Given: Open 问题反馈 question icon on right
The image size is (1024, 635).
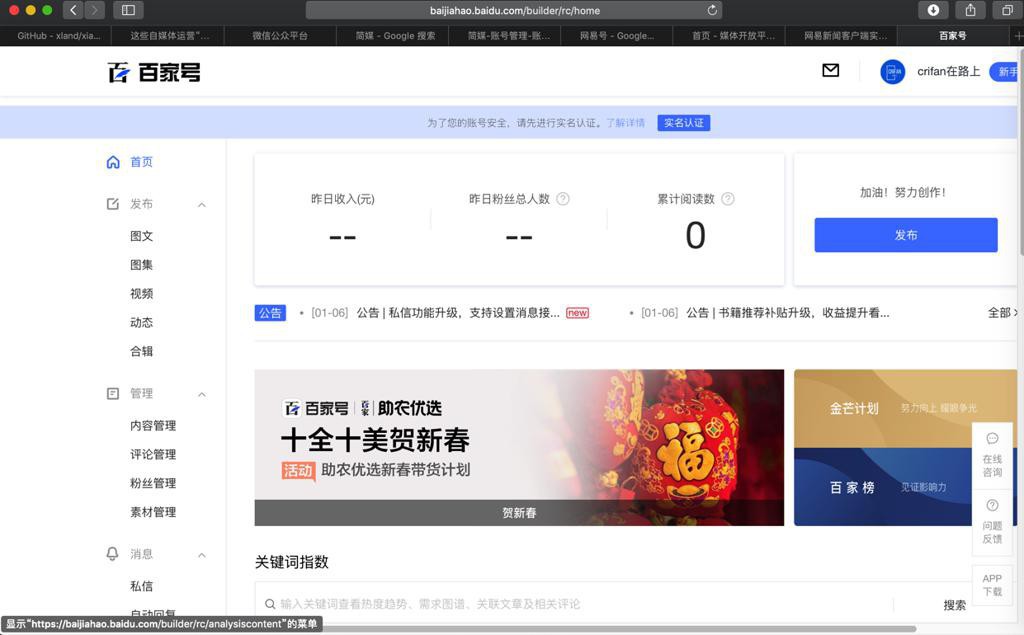Looking at the screenshot, I should pos(992,505).
